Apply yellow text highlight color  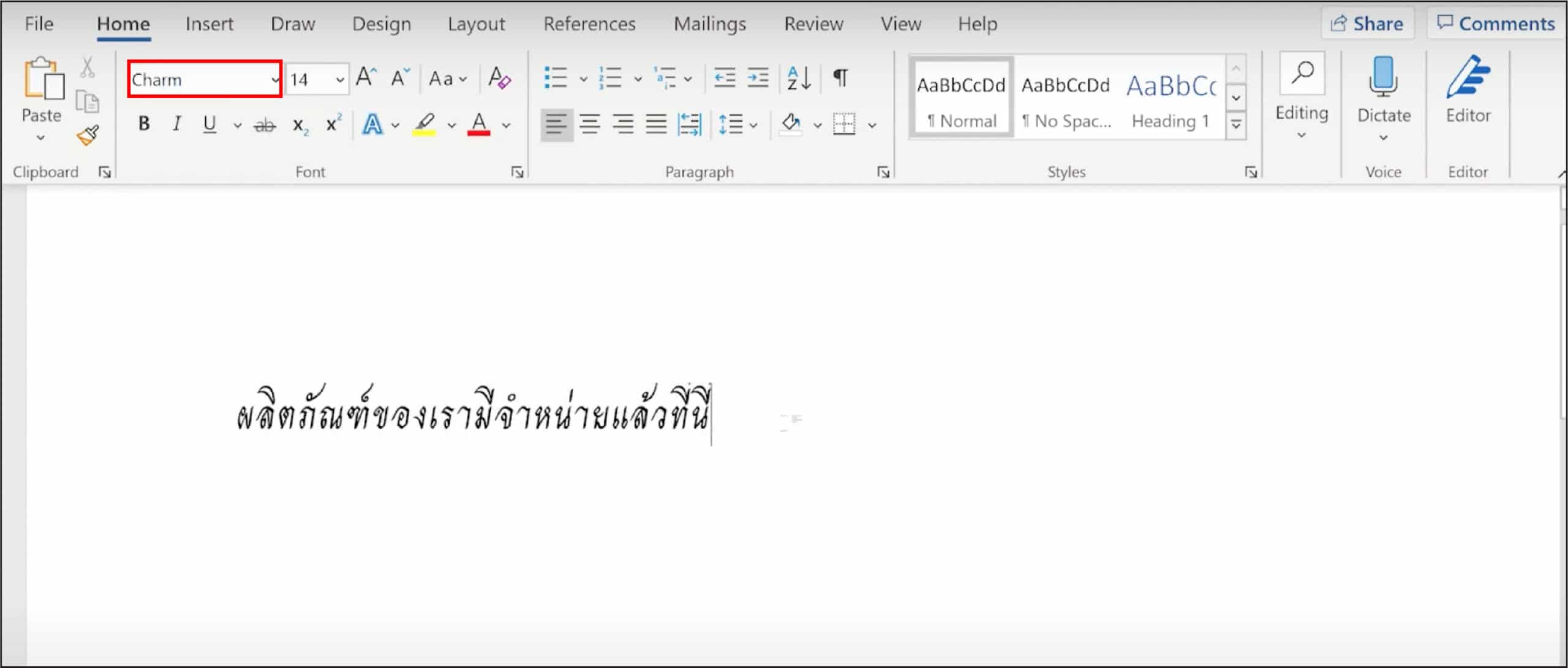[x=424, y=124]
